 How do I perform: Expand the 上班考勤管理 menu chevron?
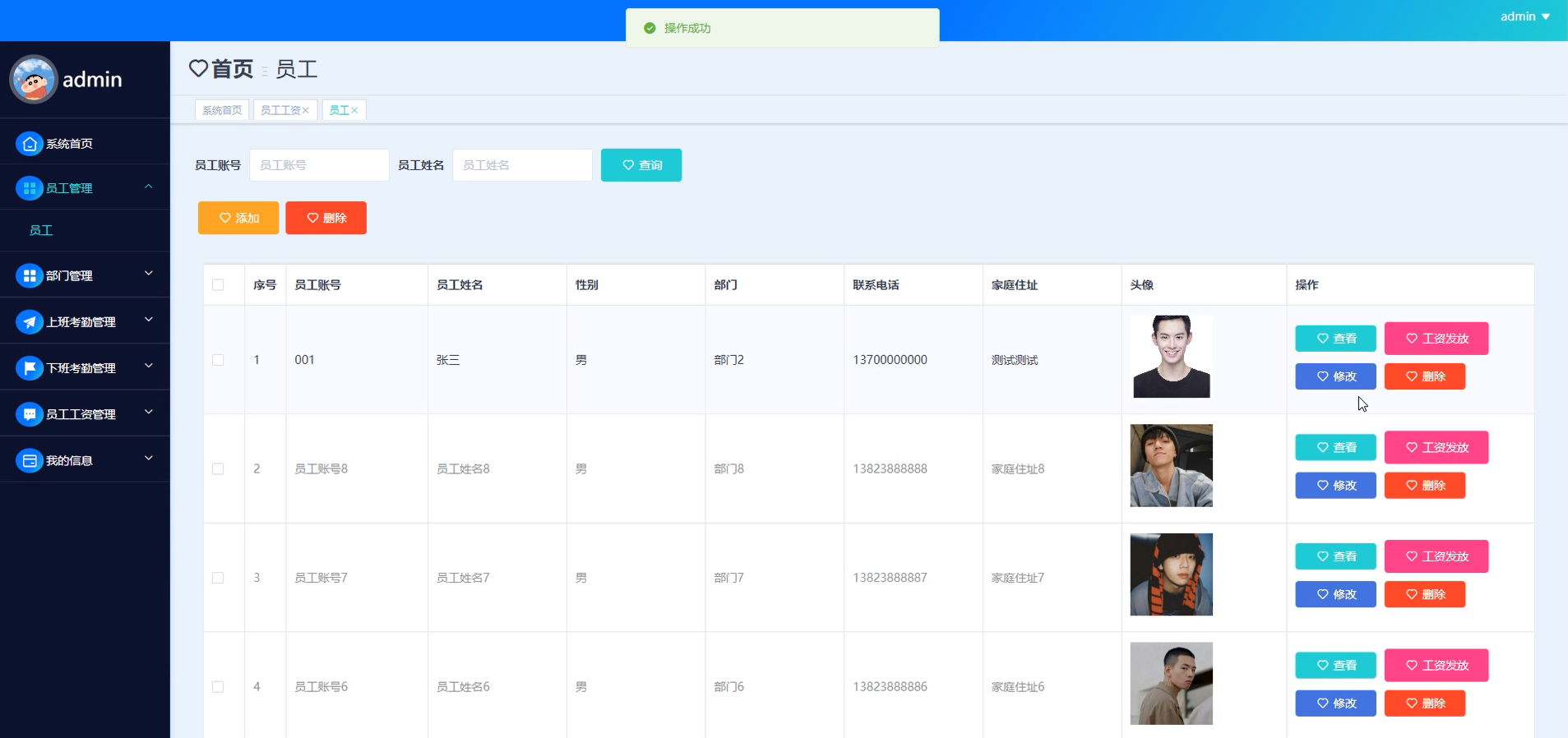click(x=149, y=319)
